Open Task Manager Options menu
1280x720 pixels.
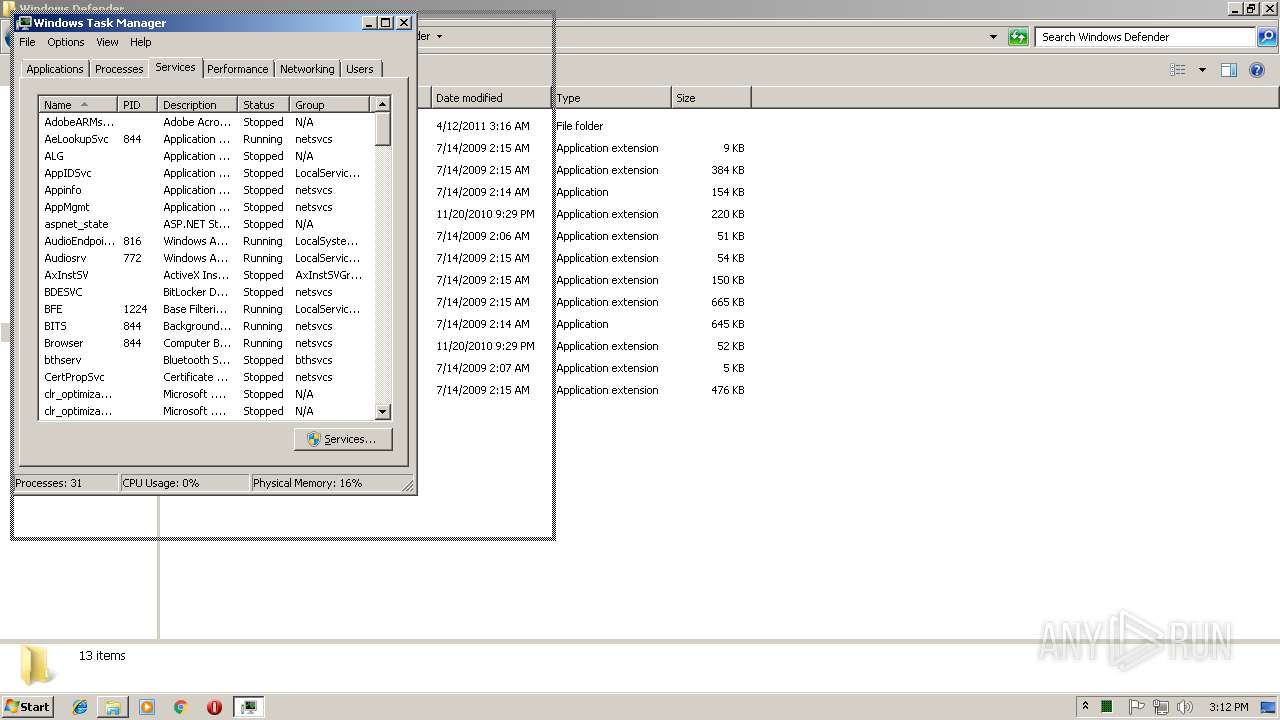[66, 42]
